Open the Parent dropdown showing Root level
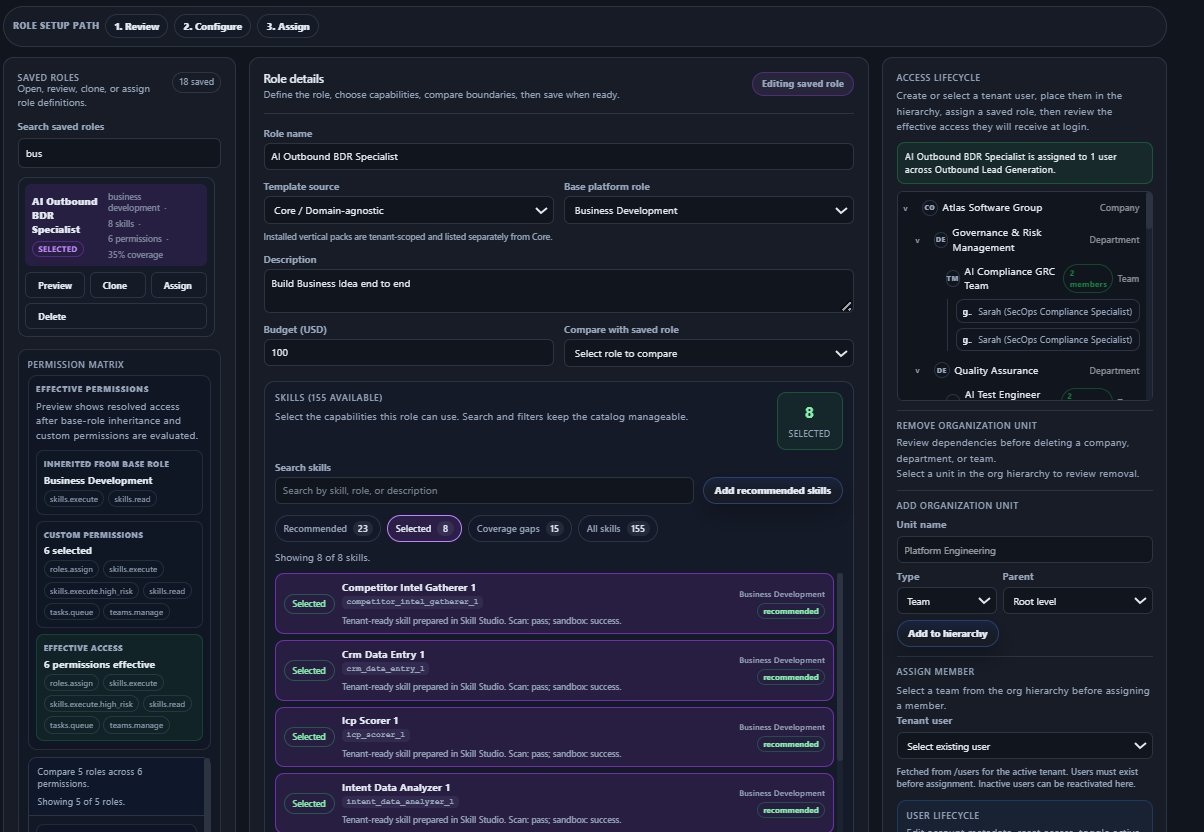1204x832 pixels. [x=1077, y=600]
